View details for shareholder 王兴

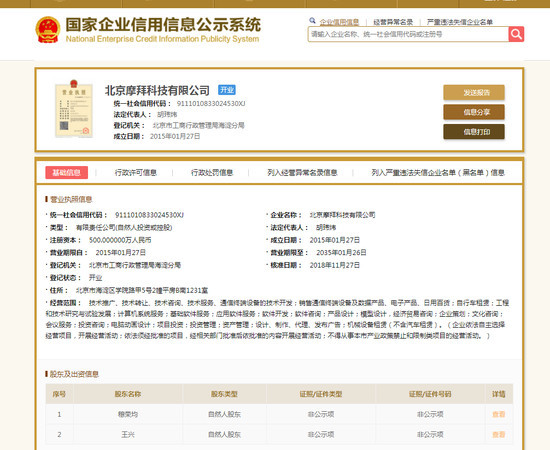[498, 435]
